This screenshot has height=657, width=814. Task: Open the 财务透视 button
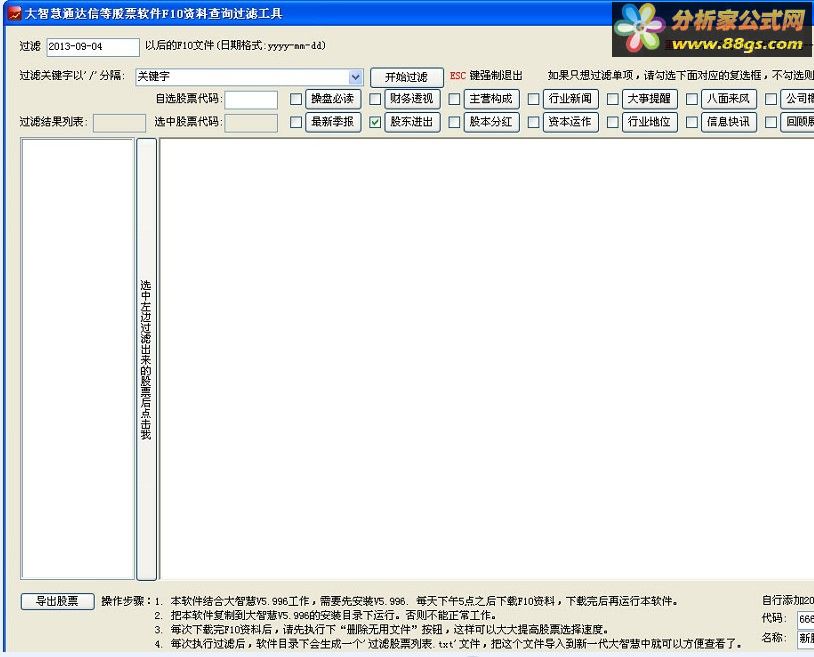[412, 99]
